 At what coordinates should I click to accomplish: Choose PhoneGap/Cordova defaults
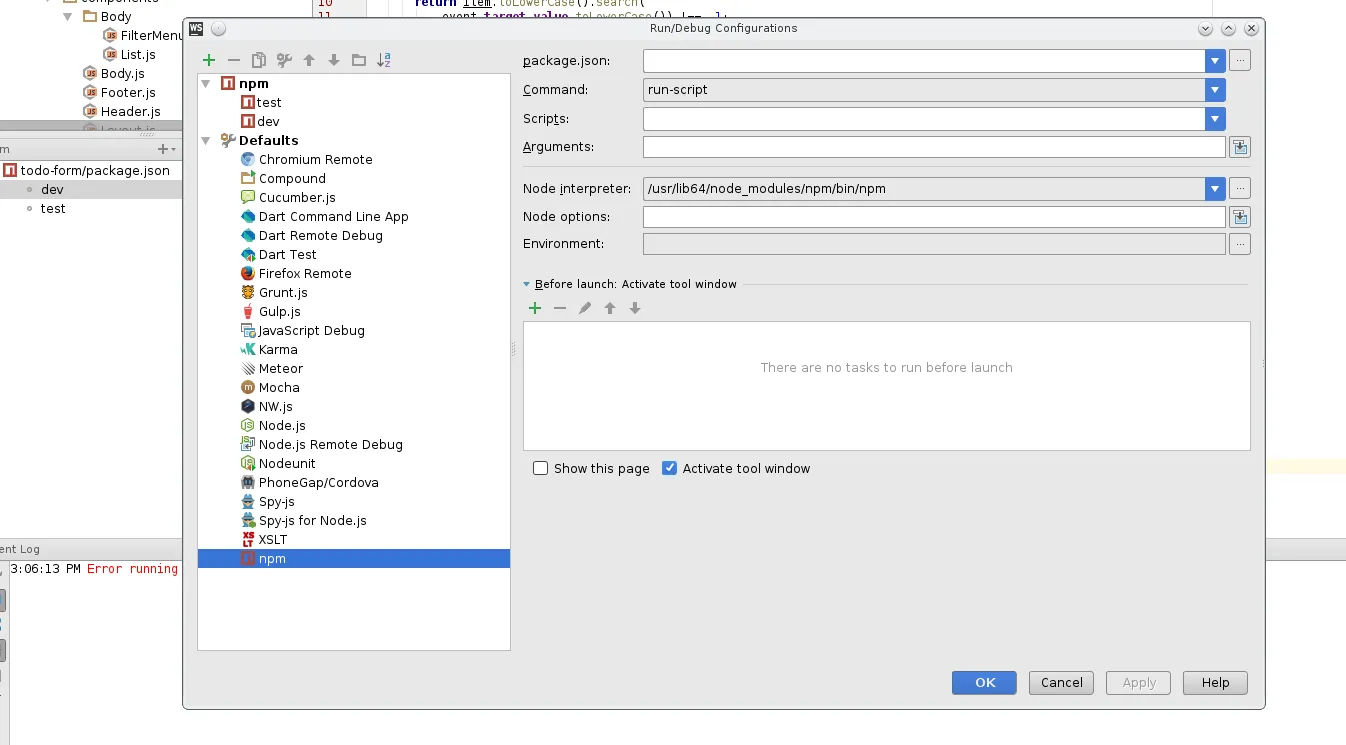tap(309, 483)
